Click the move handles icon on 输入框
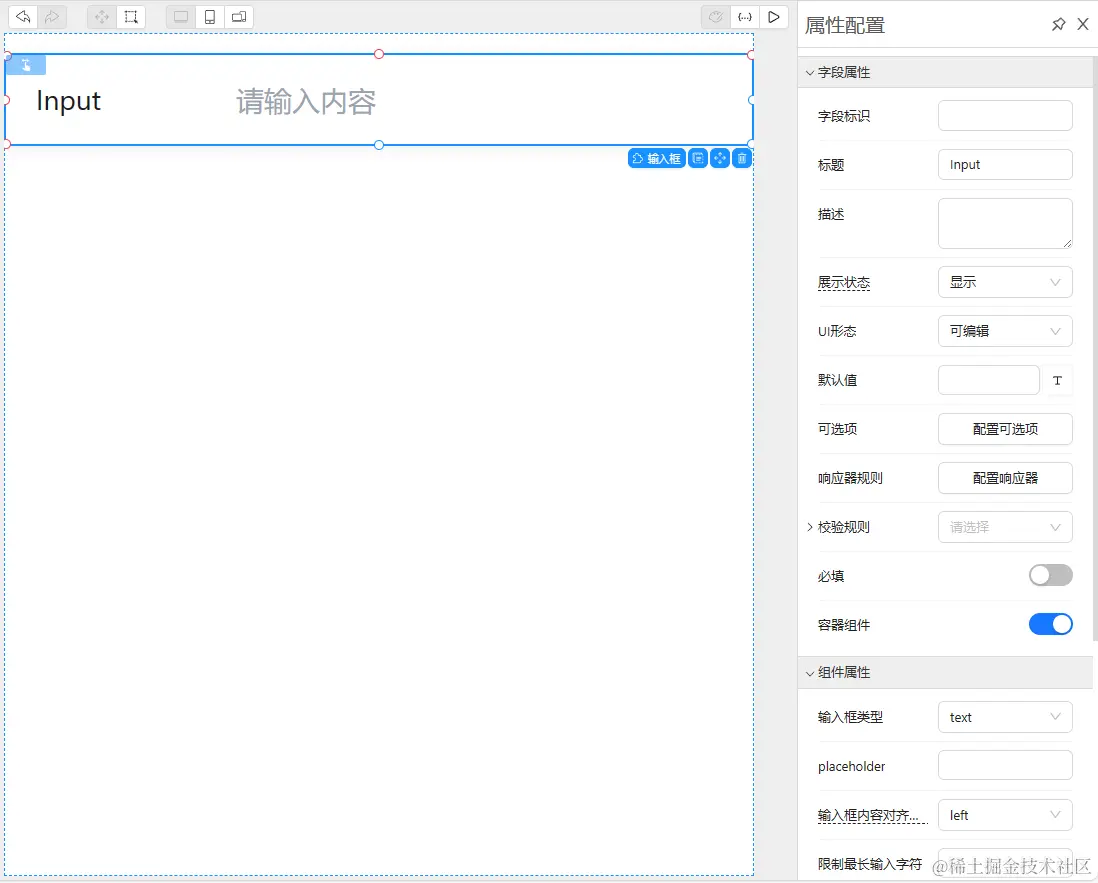This screenshot has width=1098, height=883. click(719, 157)
